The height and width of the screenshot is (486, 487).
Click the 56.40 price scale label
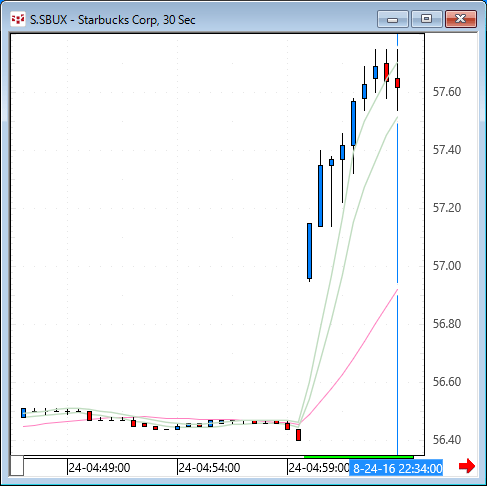tap(447, 440)
